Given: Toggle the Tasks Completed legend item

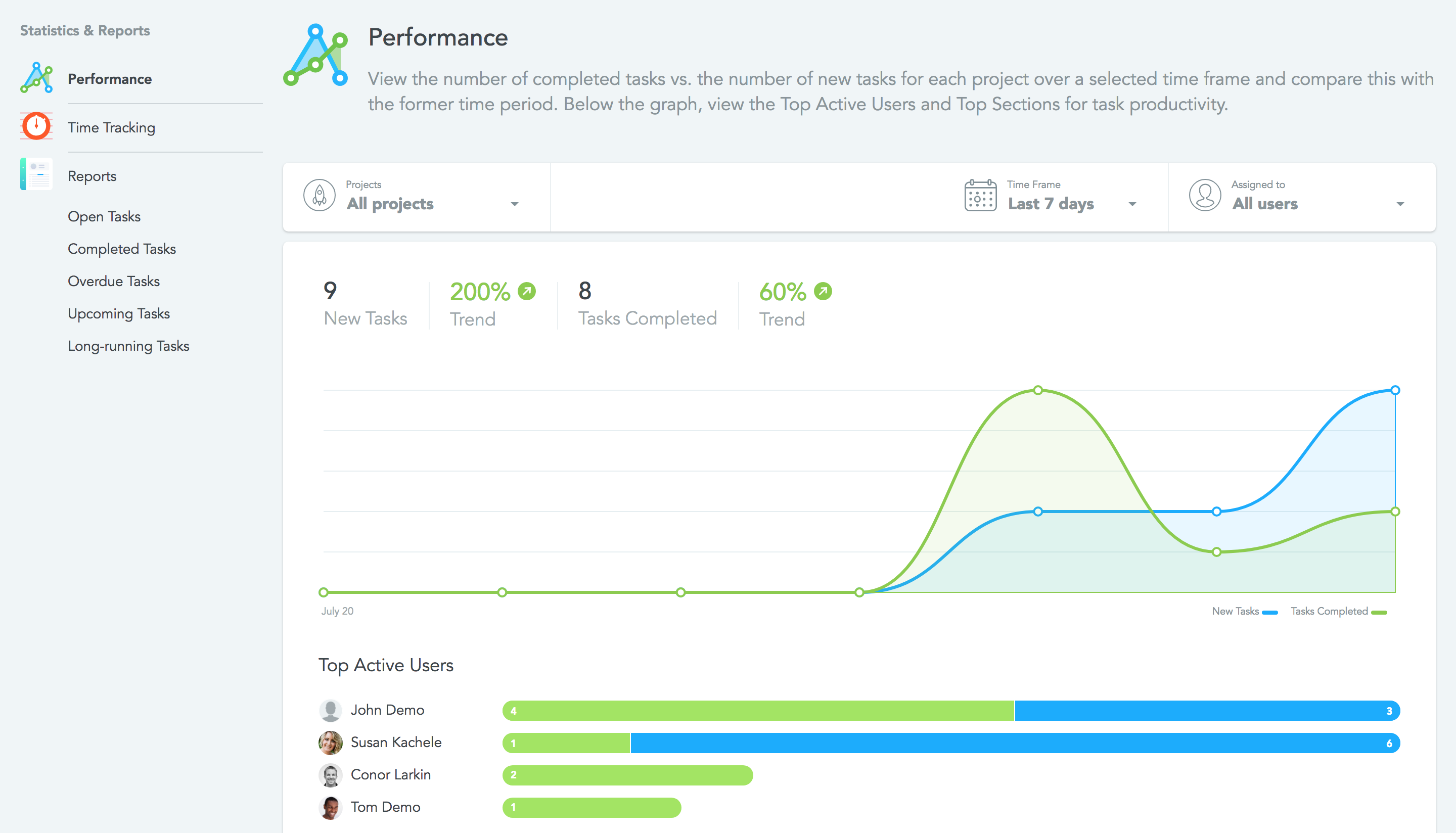Looking at the screenshot, I should point(1338,612).
